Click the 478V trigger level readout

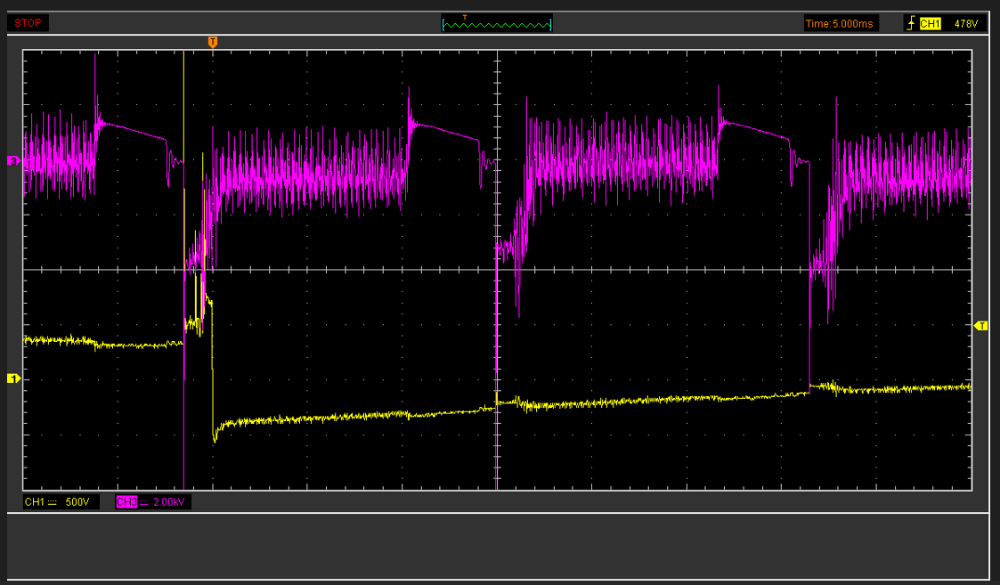pyautogui.click(x=965, y=23)
